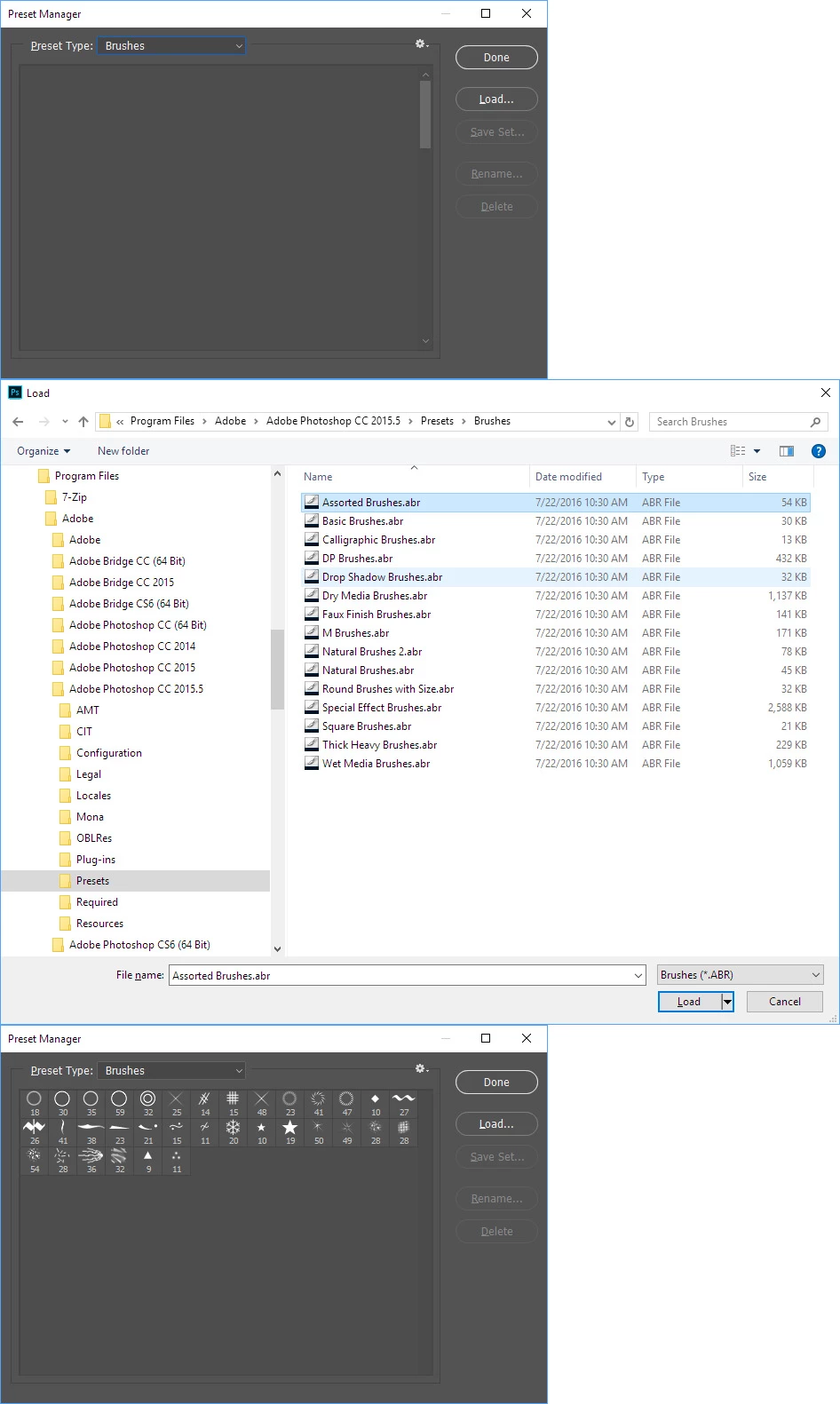Click Presets in the address breadcrumb
This screenshot has width=840, height=1404.
(x=437, y=421)
